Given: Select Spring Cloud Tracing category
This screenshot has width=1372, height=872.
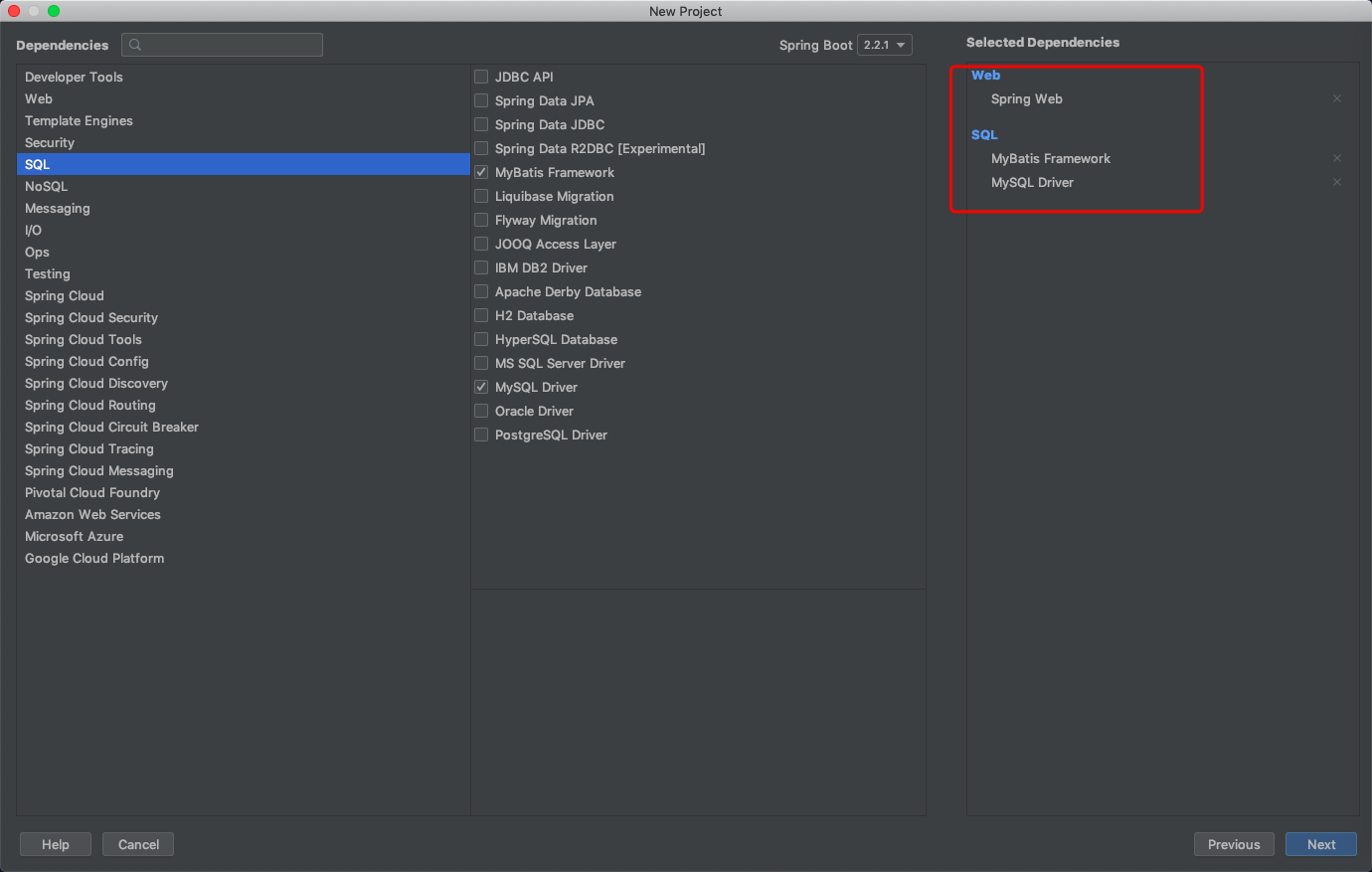Looking at the screenshot, I should (244, 448).
